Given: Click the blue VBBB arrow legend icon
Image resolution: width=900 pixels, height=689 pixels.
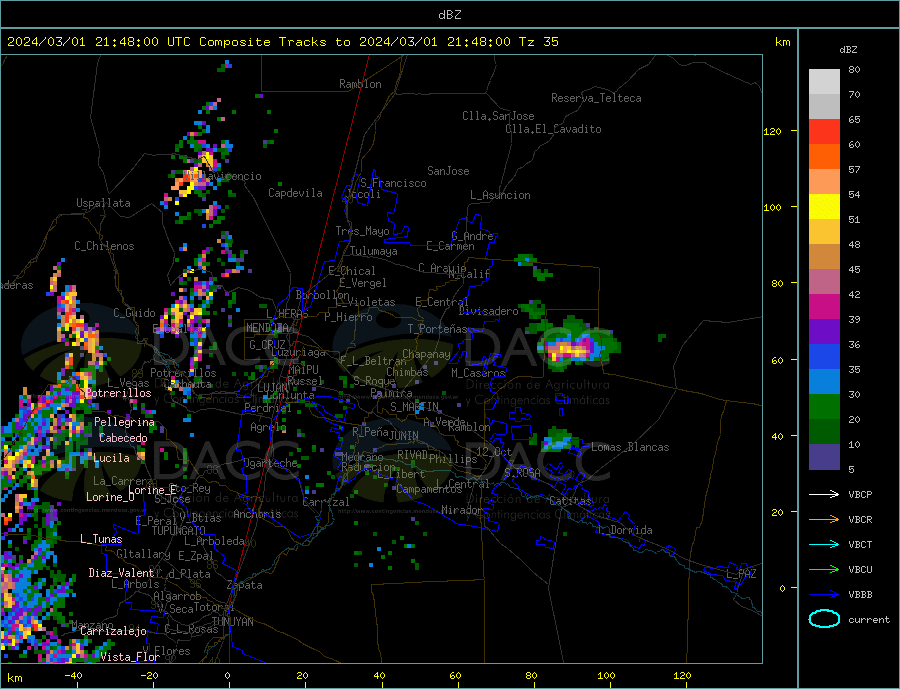Looking at the screenshot, I should tap(824, 595).
